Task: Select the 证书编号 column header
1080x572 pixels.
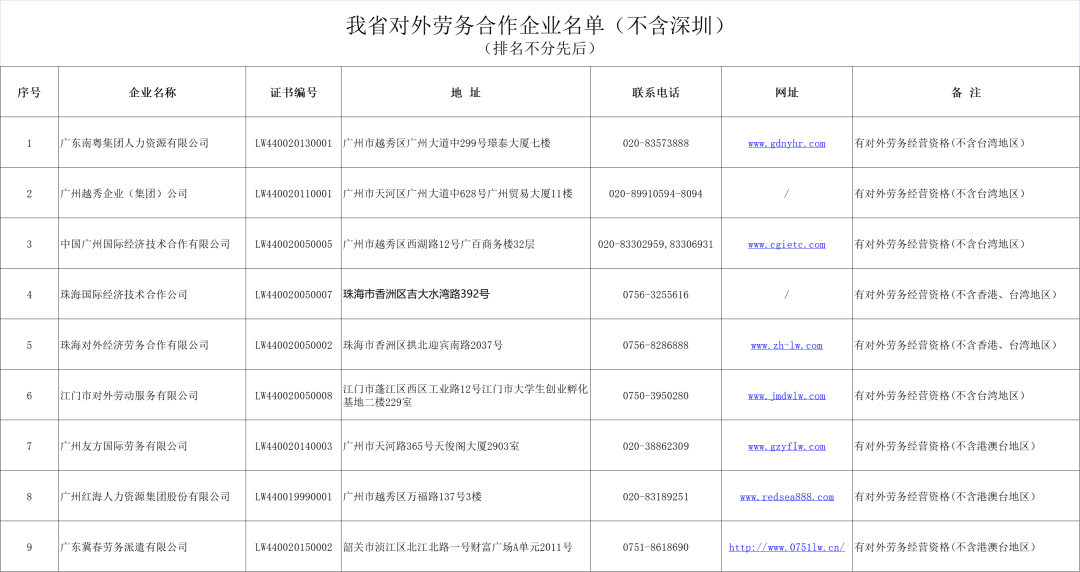Action: [293, 92]
